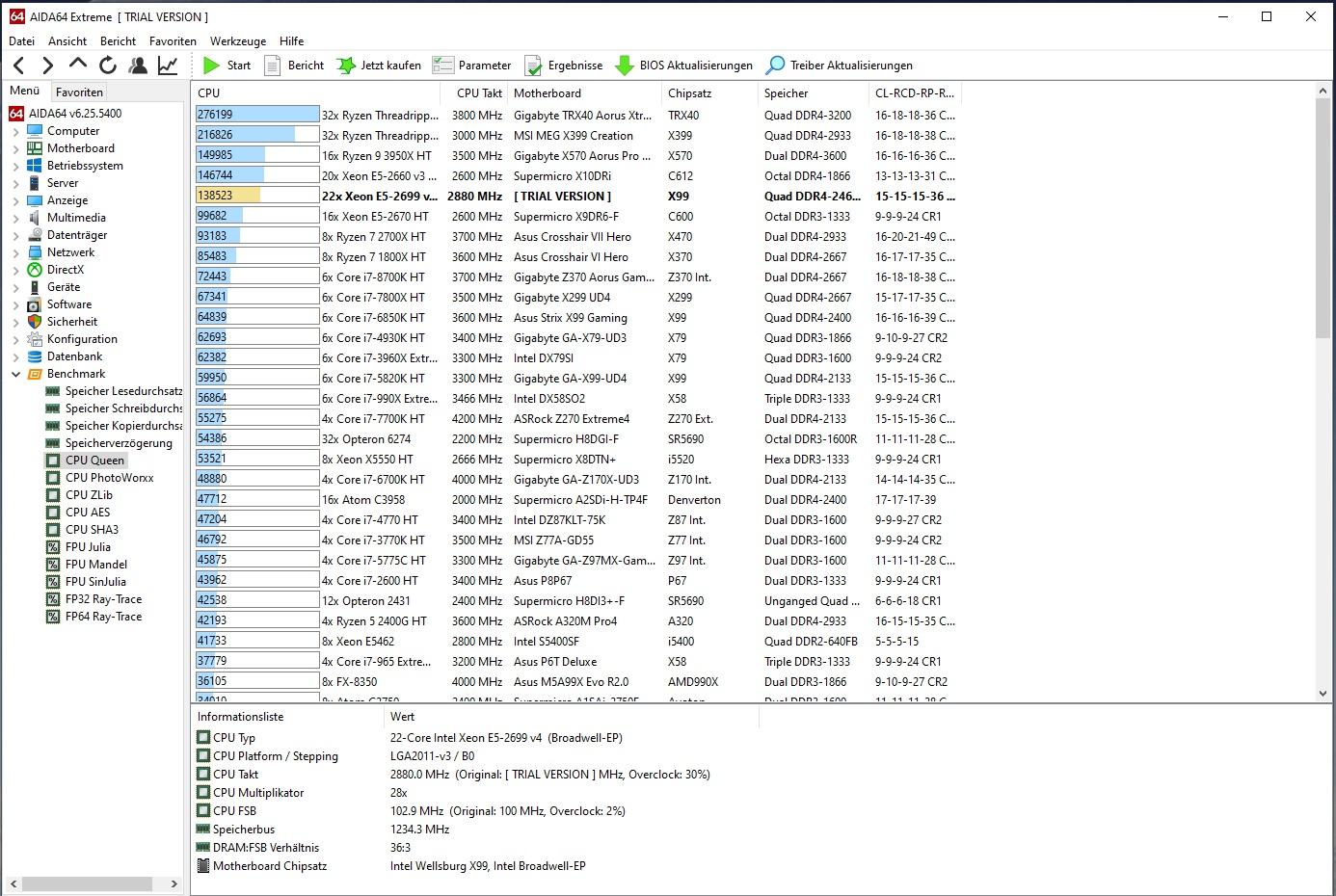Image resolution: width=1336 pixels, height=896 pixels.
Task: Click Jetzt kaufen buy icon
Action: (345, 66)
